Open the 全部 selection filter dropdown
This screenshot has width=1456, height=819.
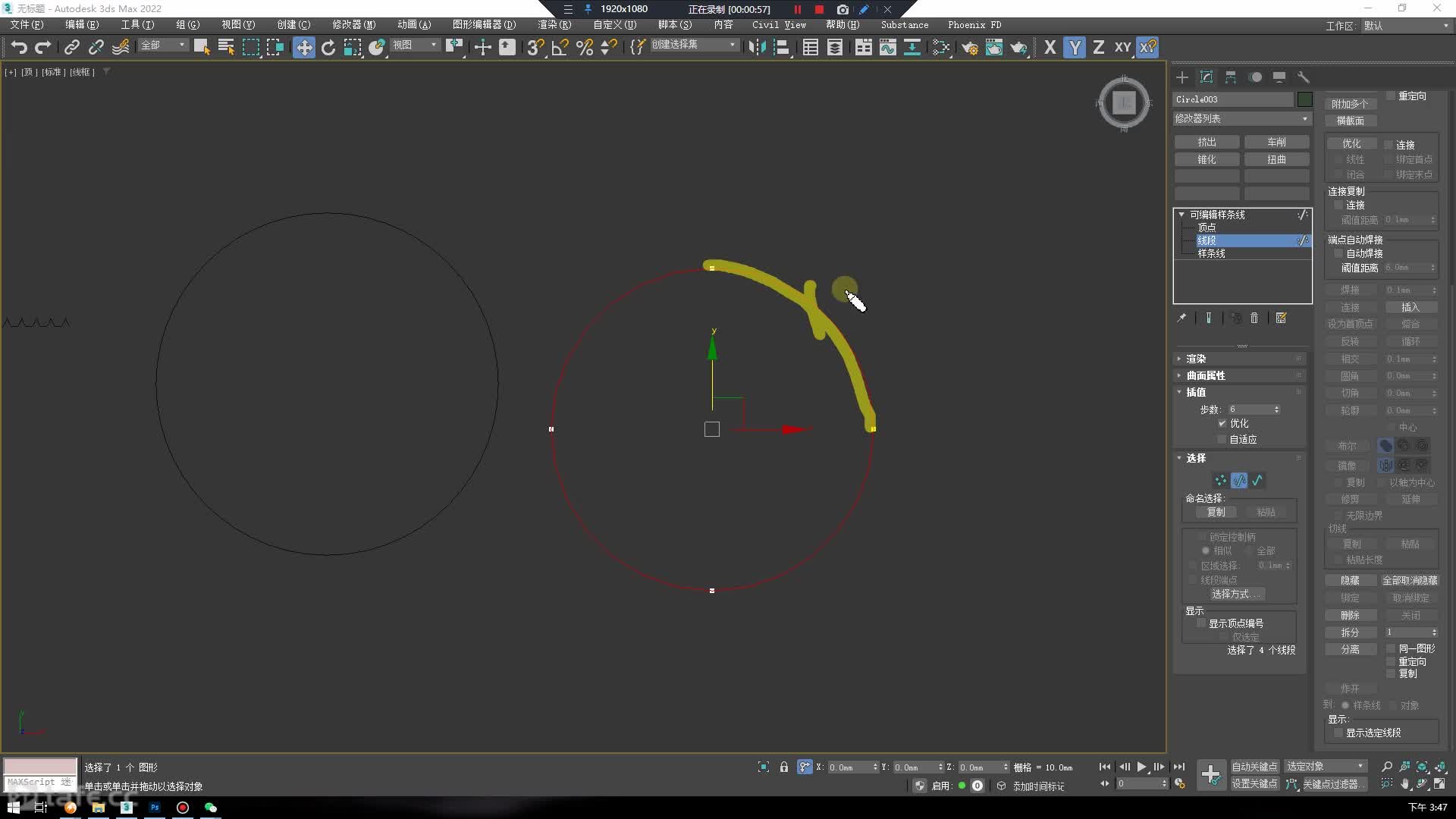tap(162, 45)
